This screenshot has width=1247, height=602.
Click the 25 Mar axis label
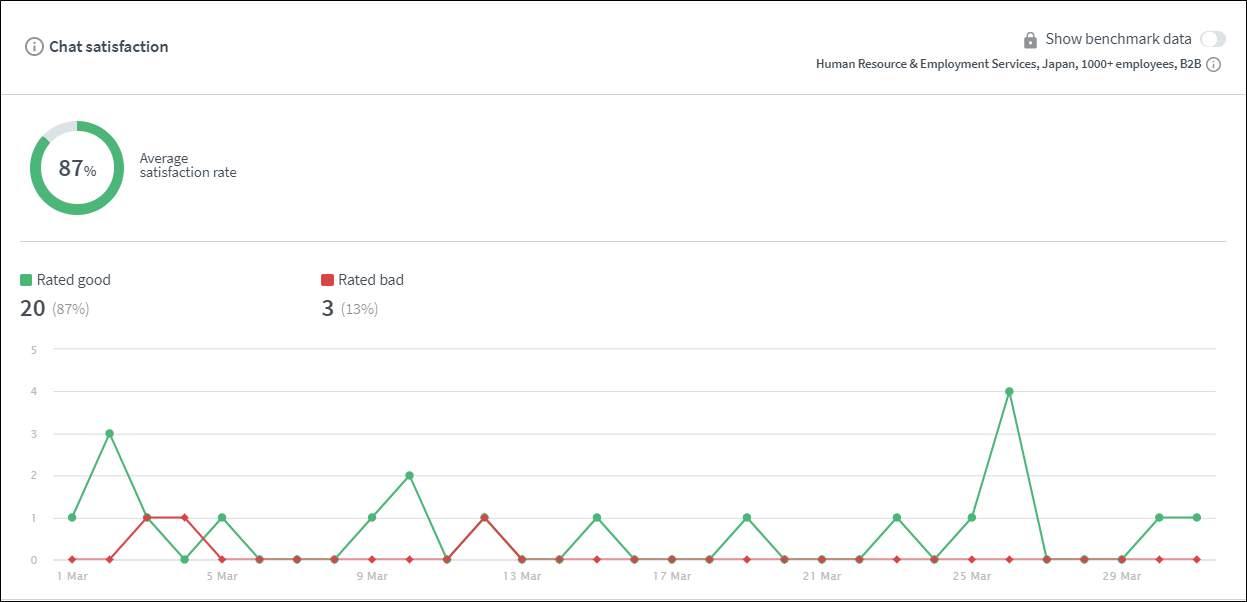(971, 576)
